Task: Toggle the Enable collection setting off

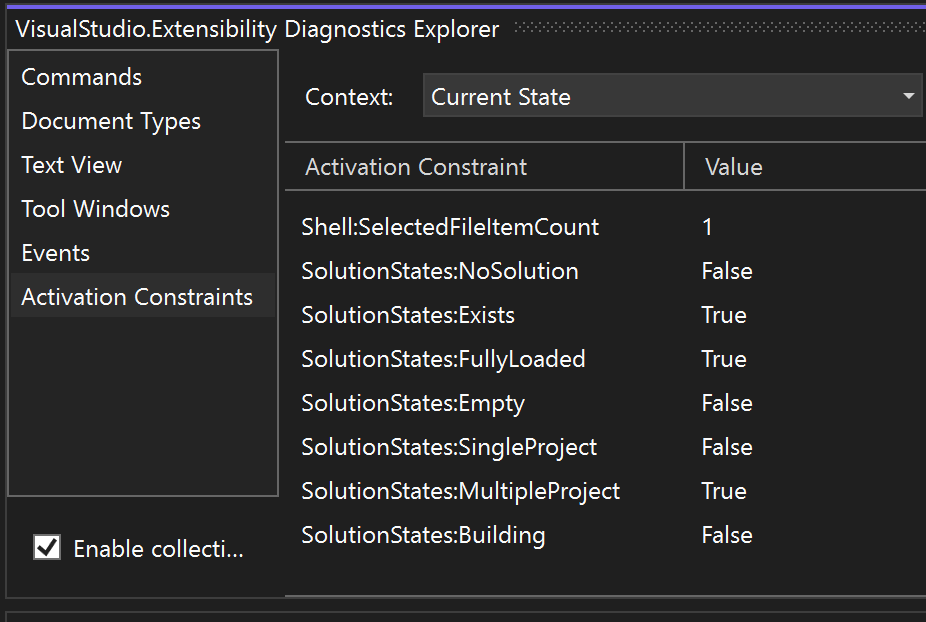Action: click(x=46, y=548)
